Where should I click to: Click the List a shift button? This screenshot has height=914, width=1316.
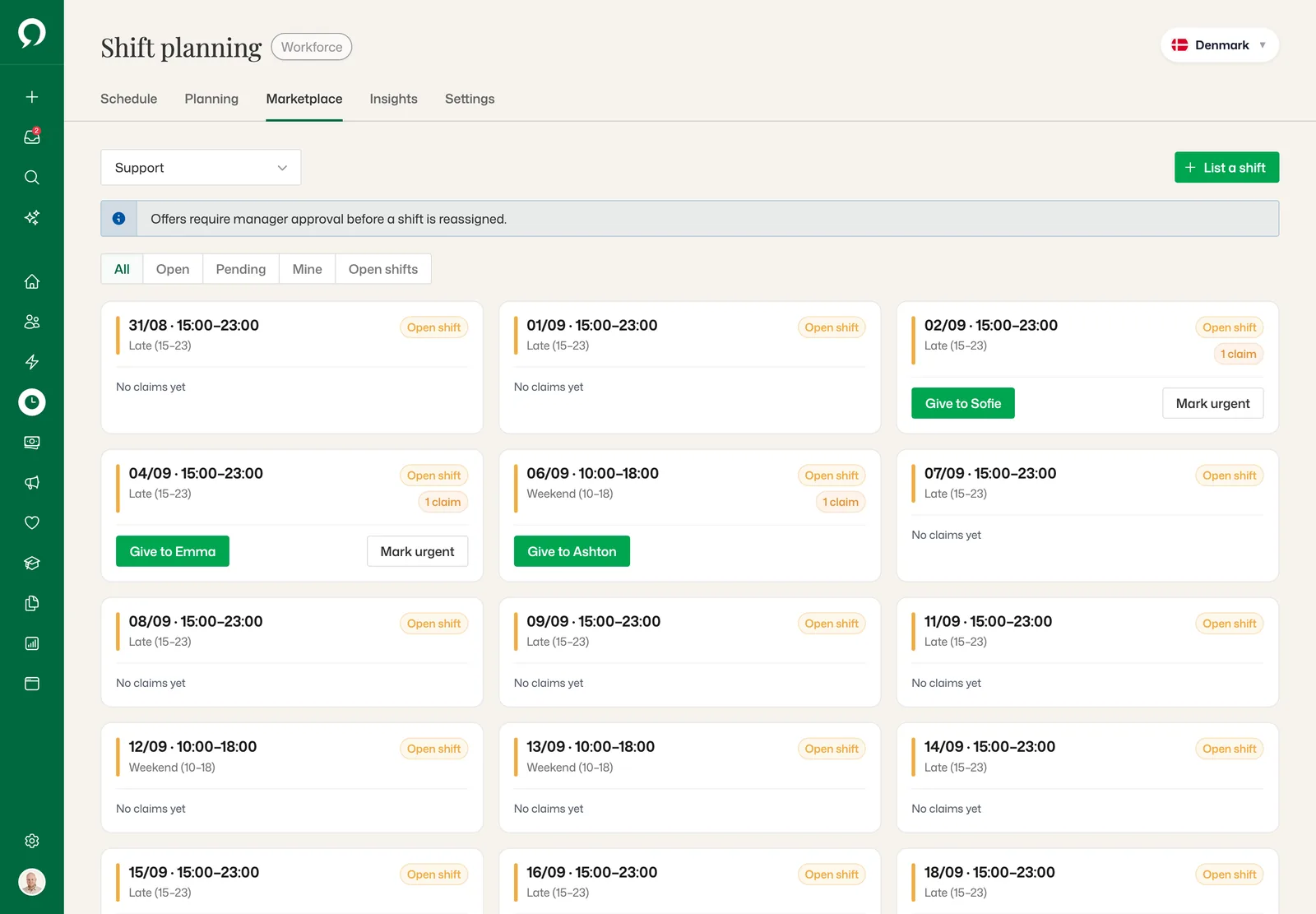[1226, 168]
